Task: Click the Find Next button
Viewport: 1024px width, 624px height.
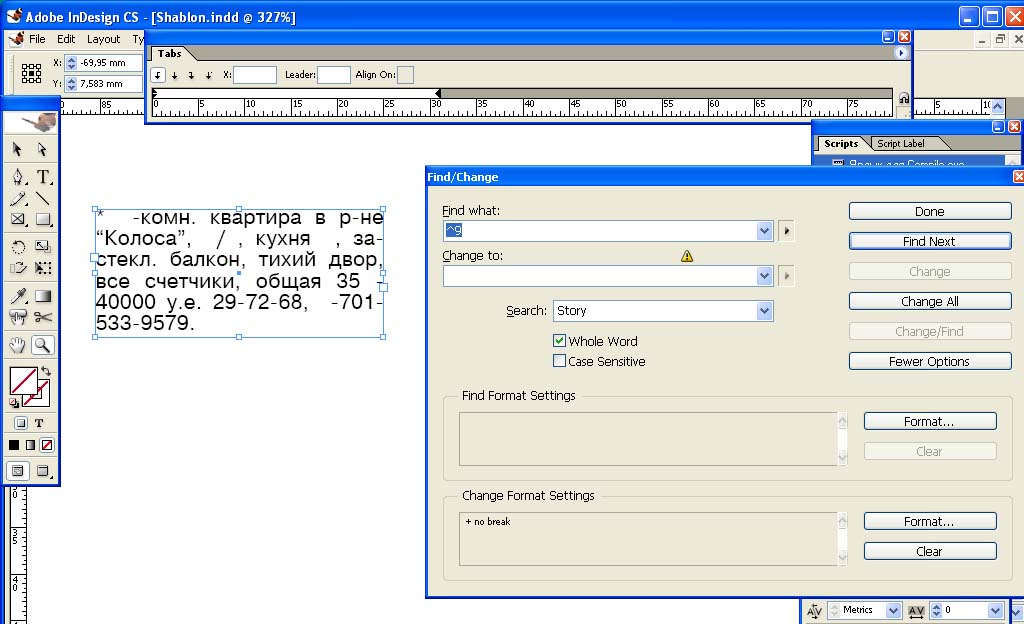Action: click(x=930, y=242)
